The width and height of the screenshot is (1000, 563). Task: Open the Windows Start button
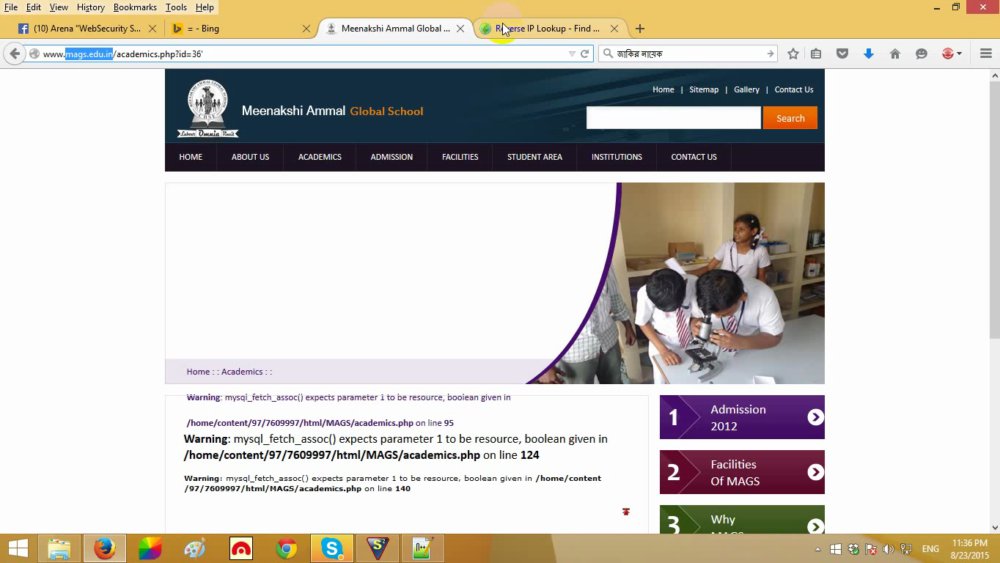18,548
